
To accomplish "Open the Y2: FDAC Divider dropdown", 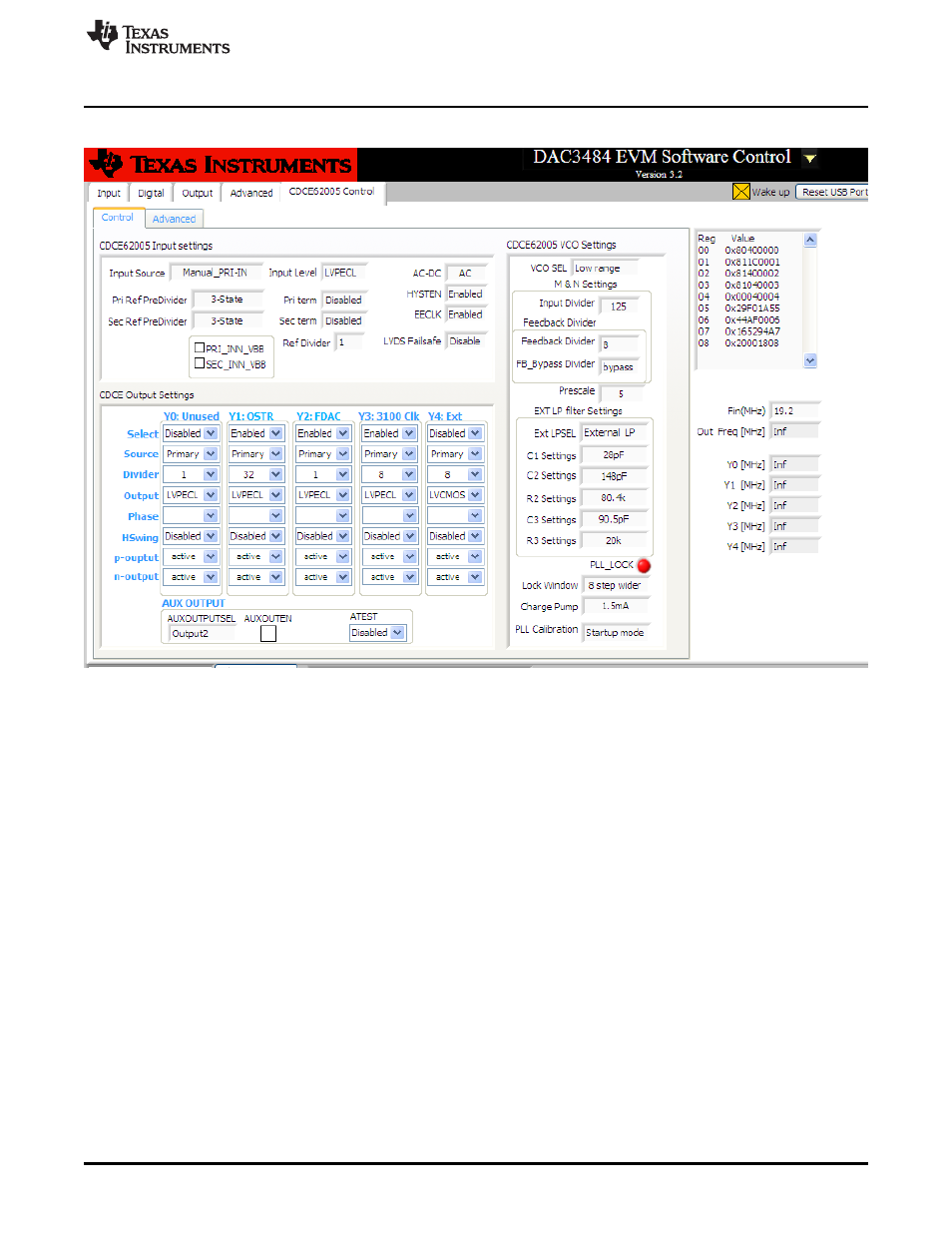I will (x=323, y=475).
